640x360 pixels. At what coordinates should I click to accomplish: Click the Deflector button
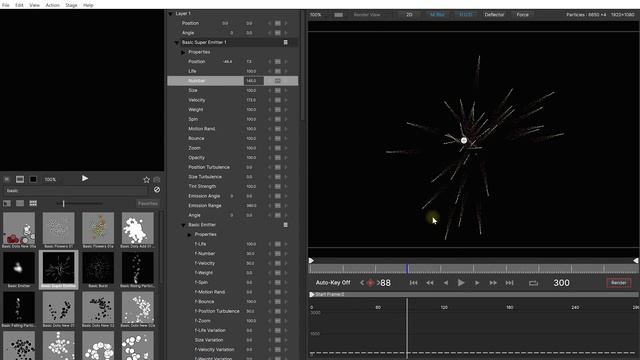(494, 15)
